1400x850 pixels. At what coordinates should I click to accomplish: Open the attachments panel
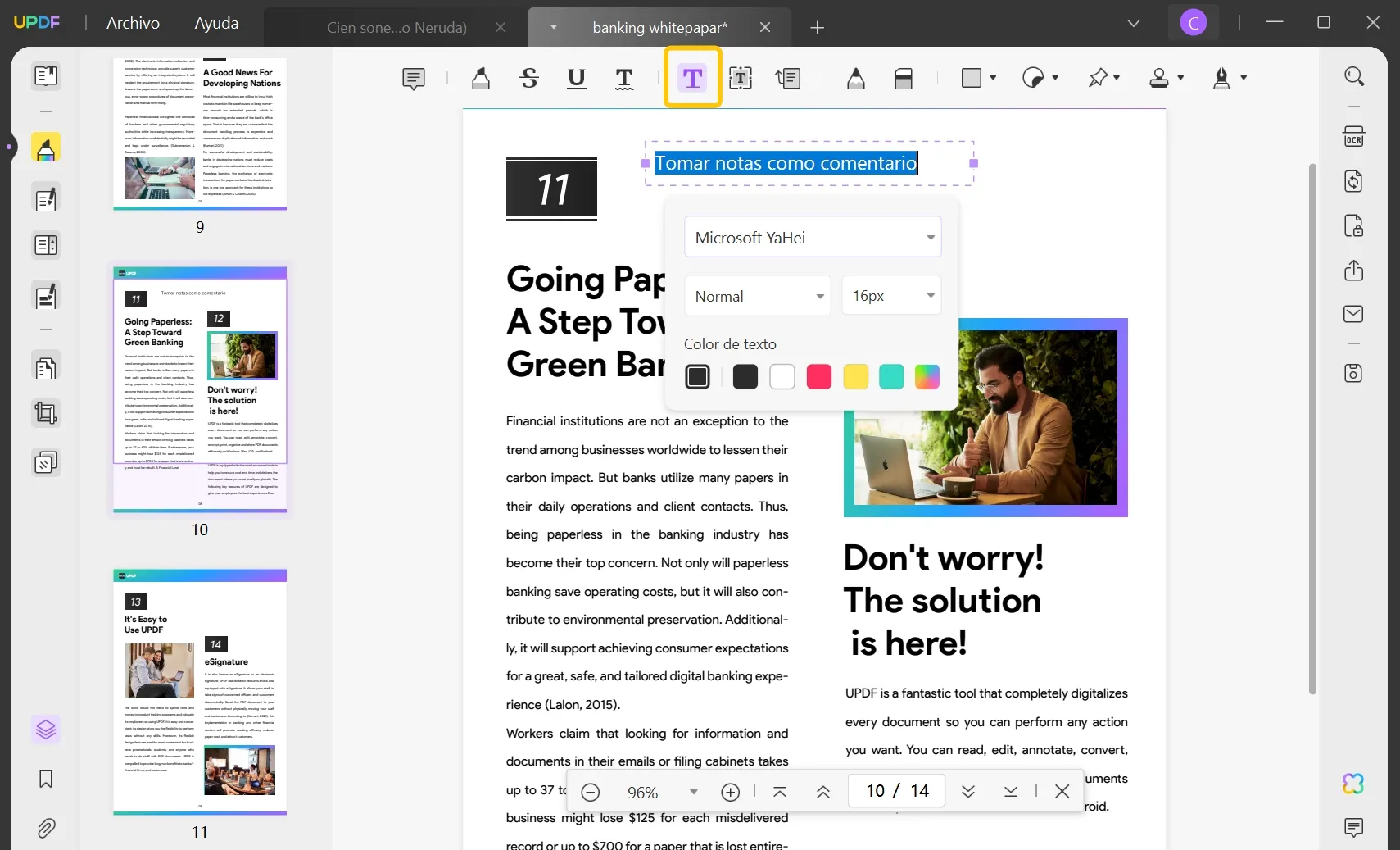pos(46,828)
